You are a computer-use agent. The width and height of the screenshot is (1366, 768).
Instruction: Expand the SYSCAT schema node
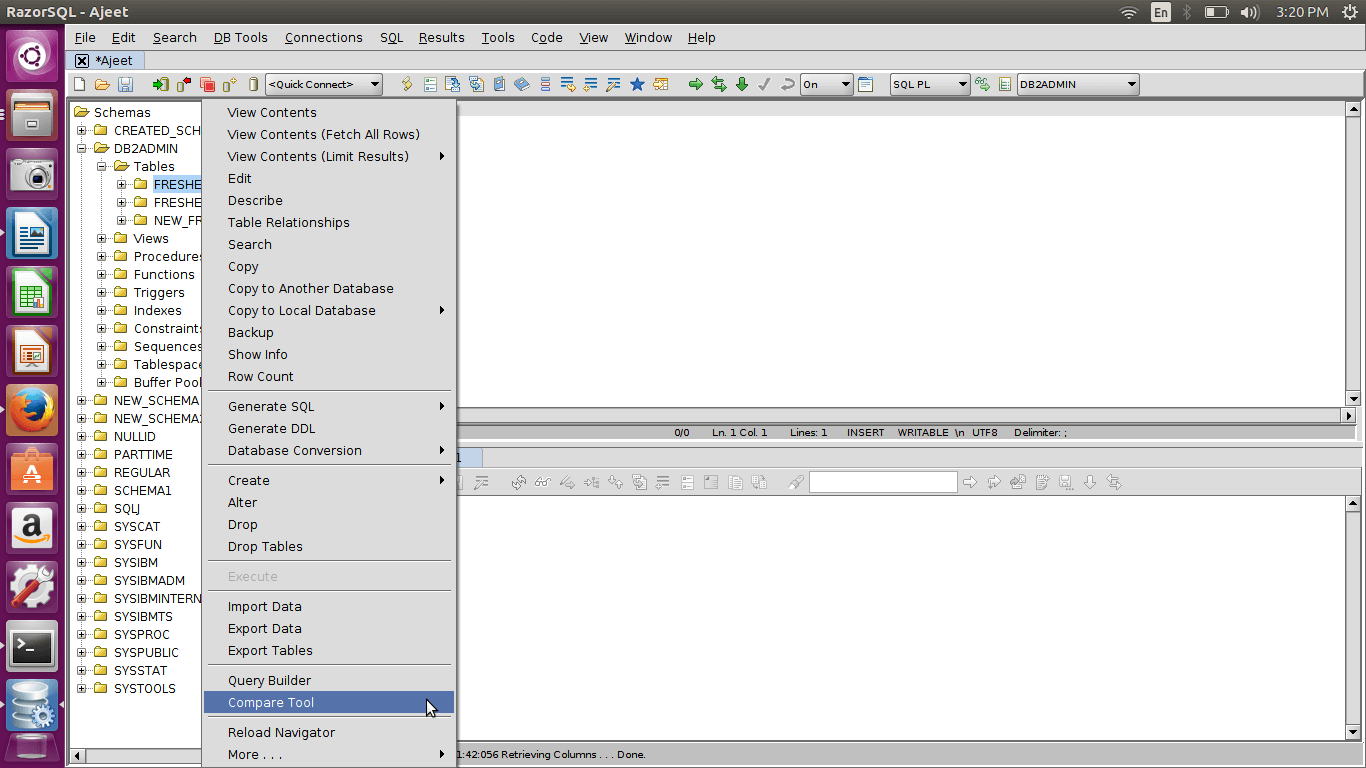pos(82,527)
